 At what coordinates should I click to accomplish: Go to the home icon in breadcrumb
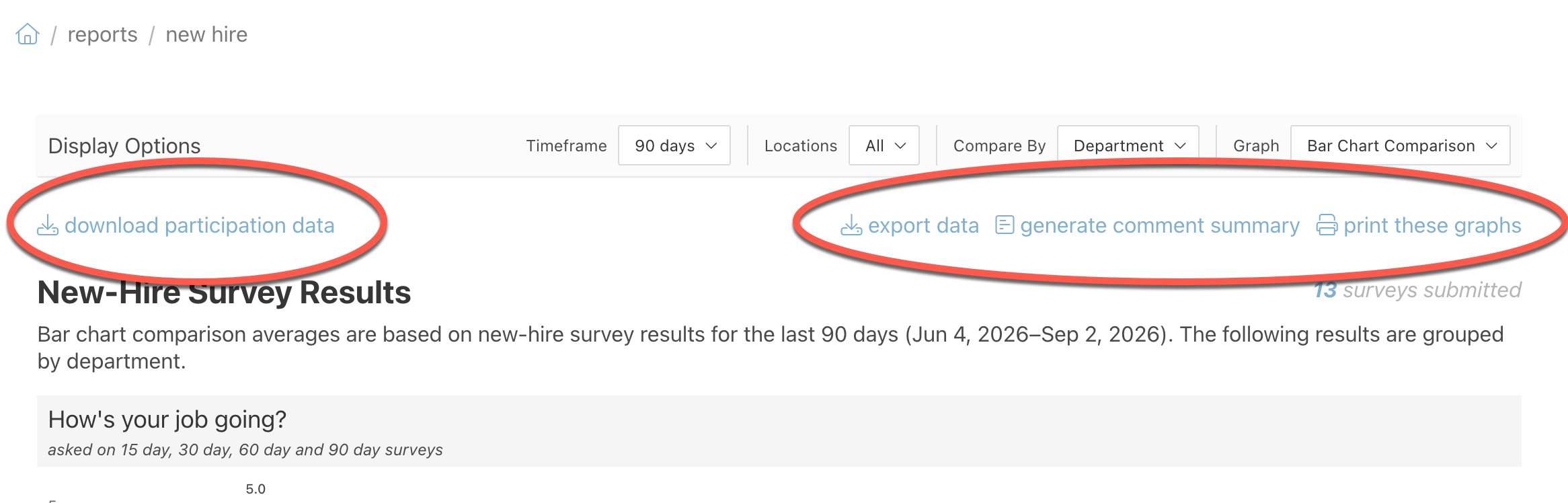pos(28,34)
